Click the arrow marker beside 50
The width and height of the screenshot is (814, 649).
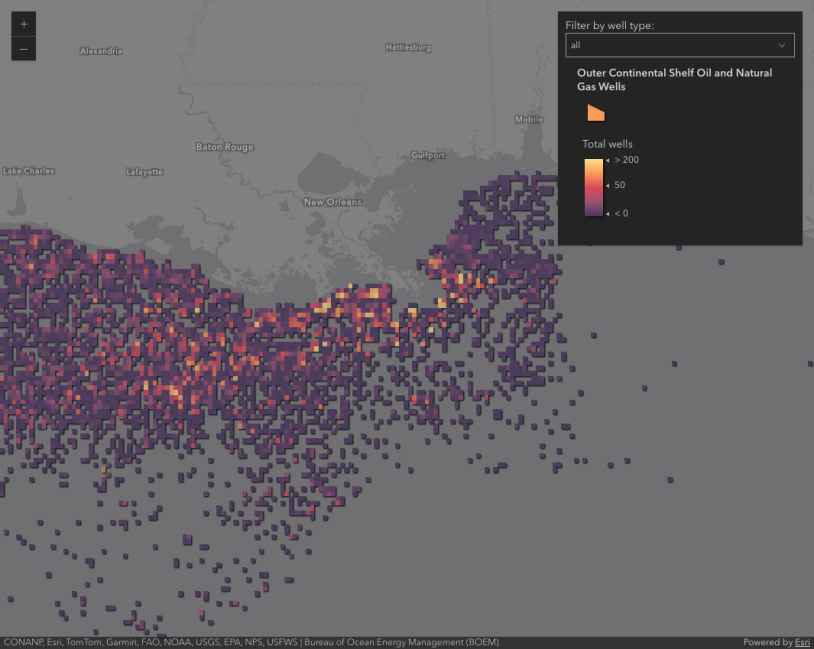[x=608, y=185]
